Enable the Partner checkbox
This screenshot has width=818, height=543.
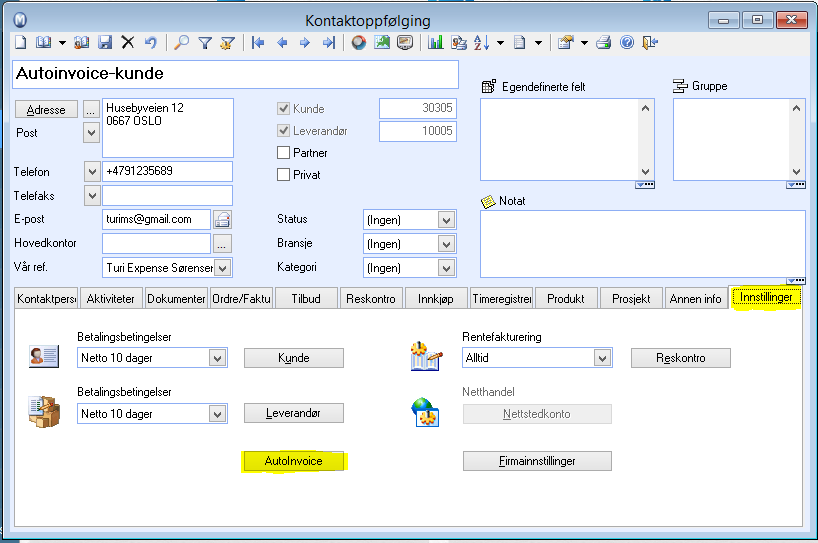[x=283, y=153]
